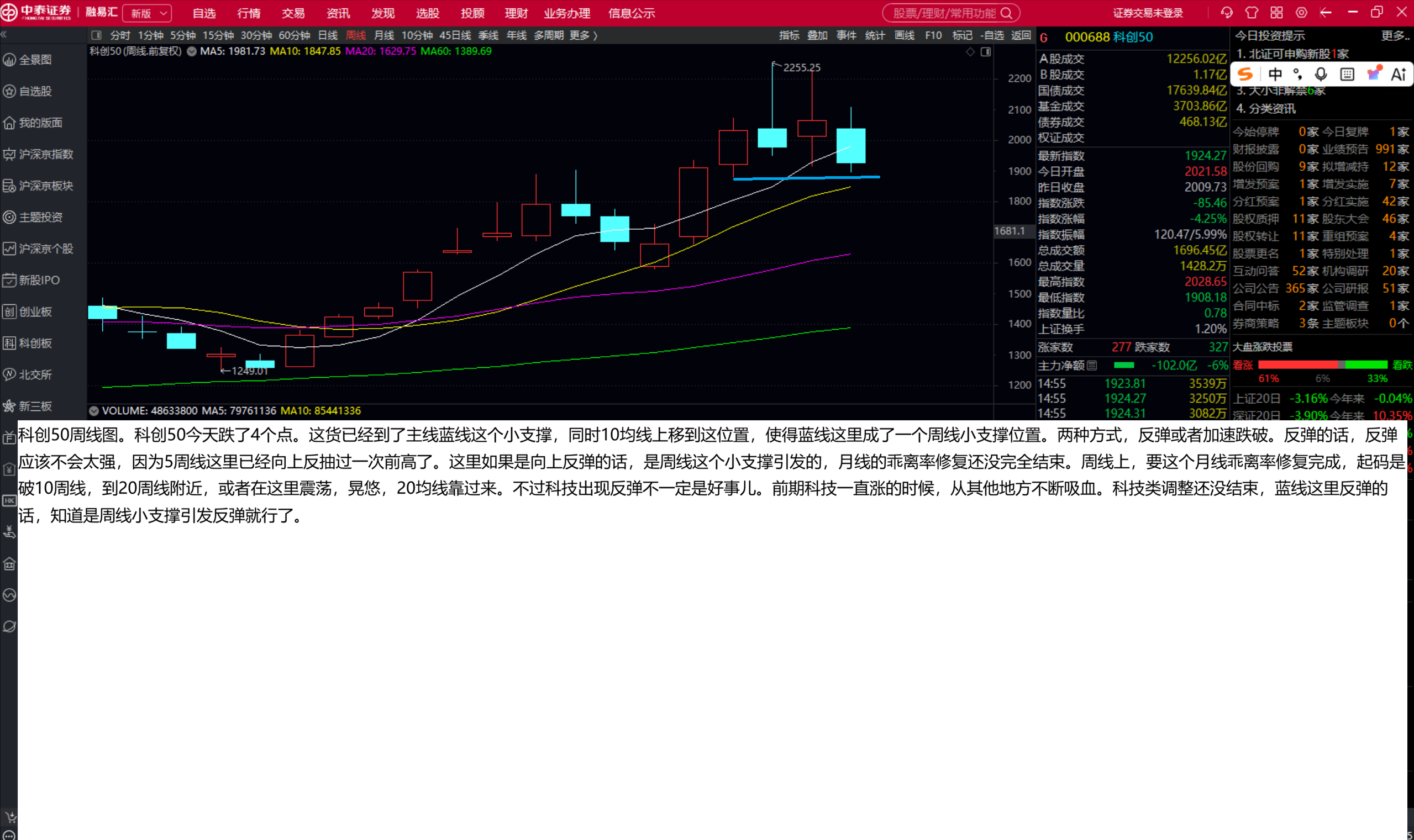Open the 行情 menu
Screen dimensions: 1414x840
(249, 13)
